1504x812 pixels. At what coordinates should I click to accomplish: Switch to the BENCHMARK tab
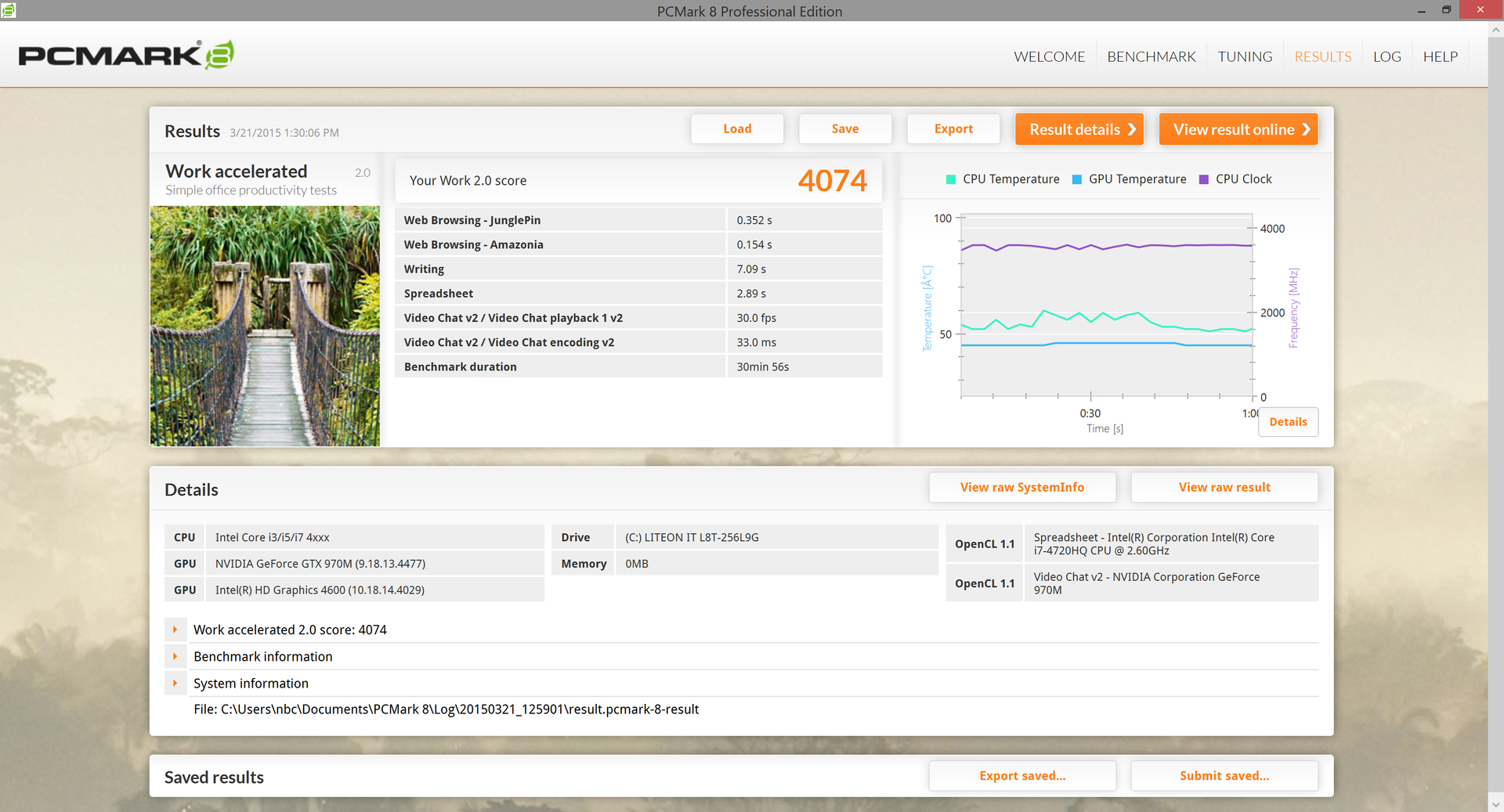(x=1151, y=56)
